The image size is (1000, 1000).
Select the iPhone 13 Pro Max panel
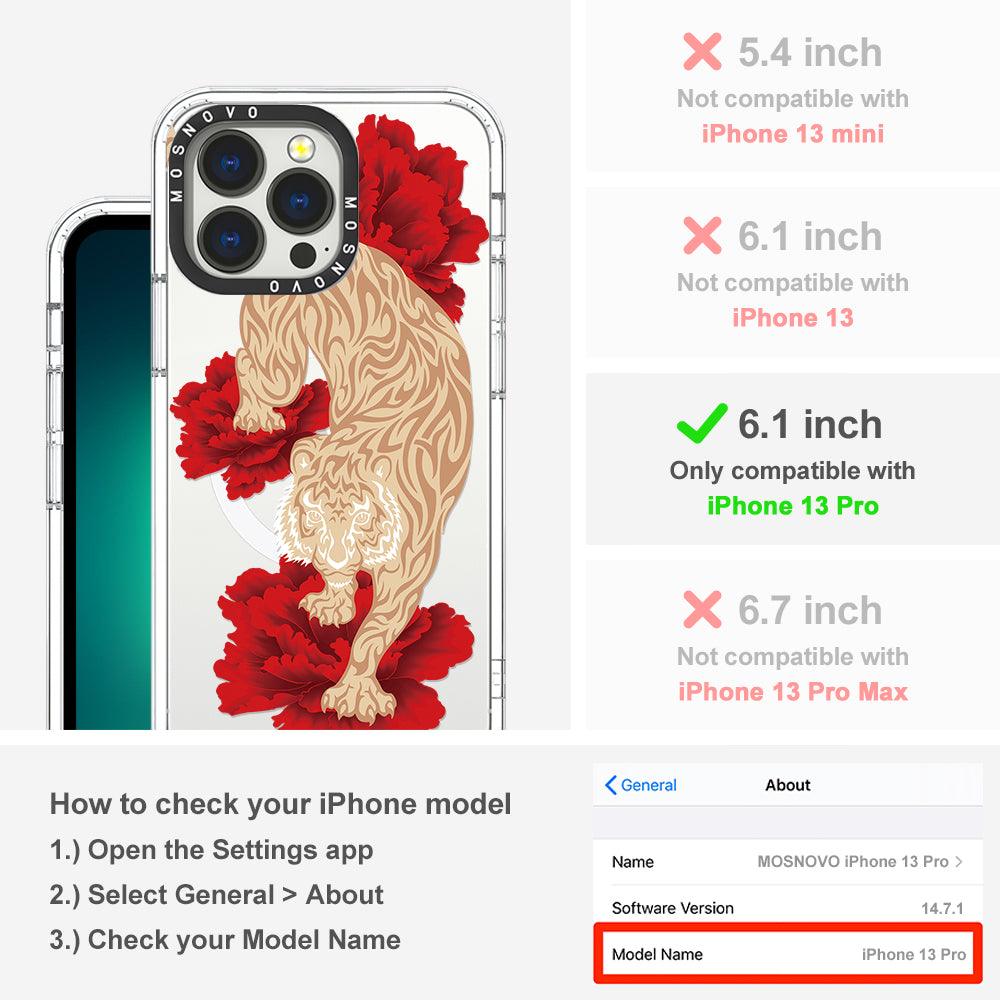pos(792,645)
